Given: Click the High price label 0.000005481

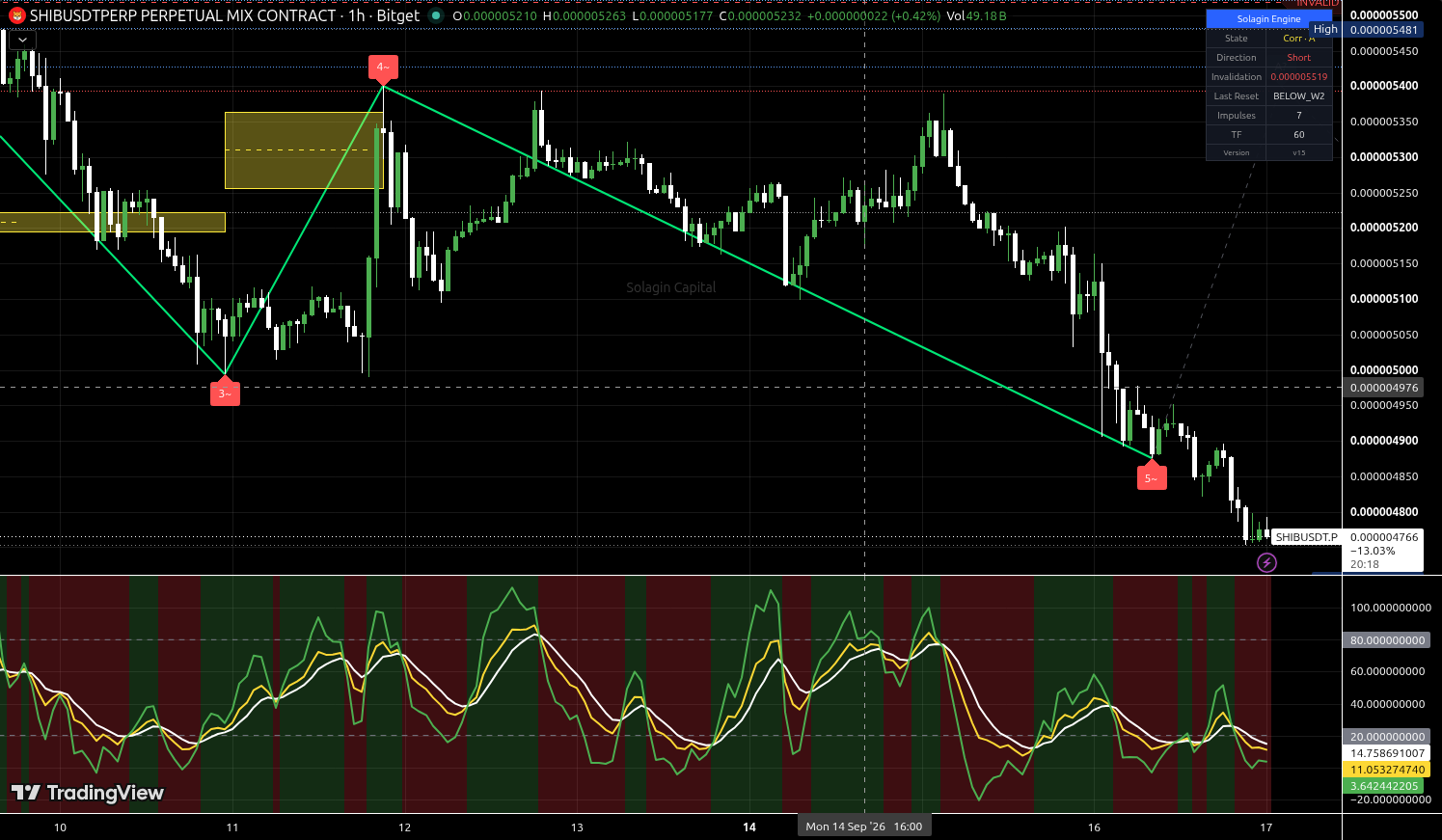Looking at the screenshot, I should tap(1383, 30).
